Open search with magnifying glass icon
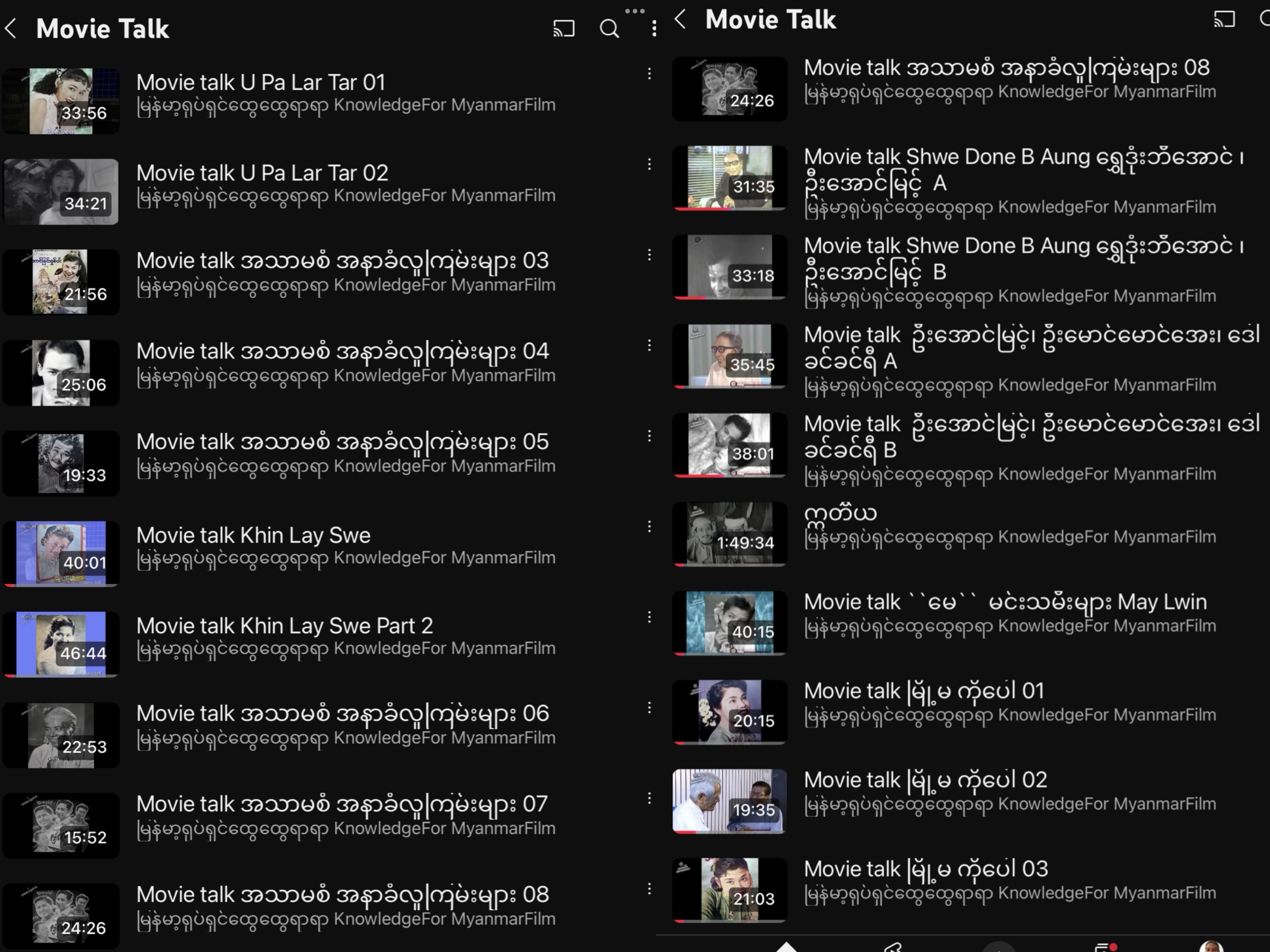The width and height of the screenshot is (1270, 952). click(x=609, y=28)
